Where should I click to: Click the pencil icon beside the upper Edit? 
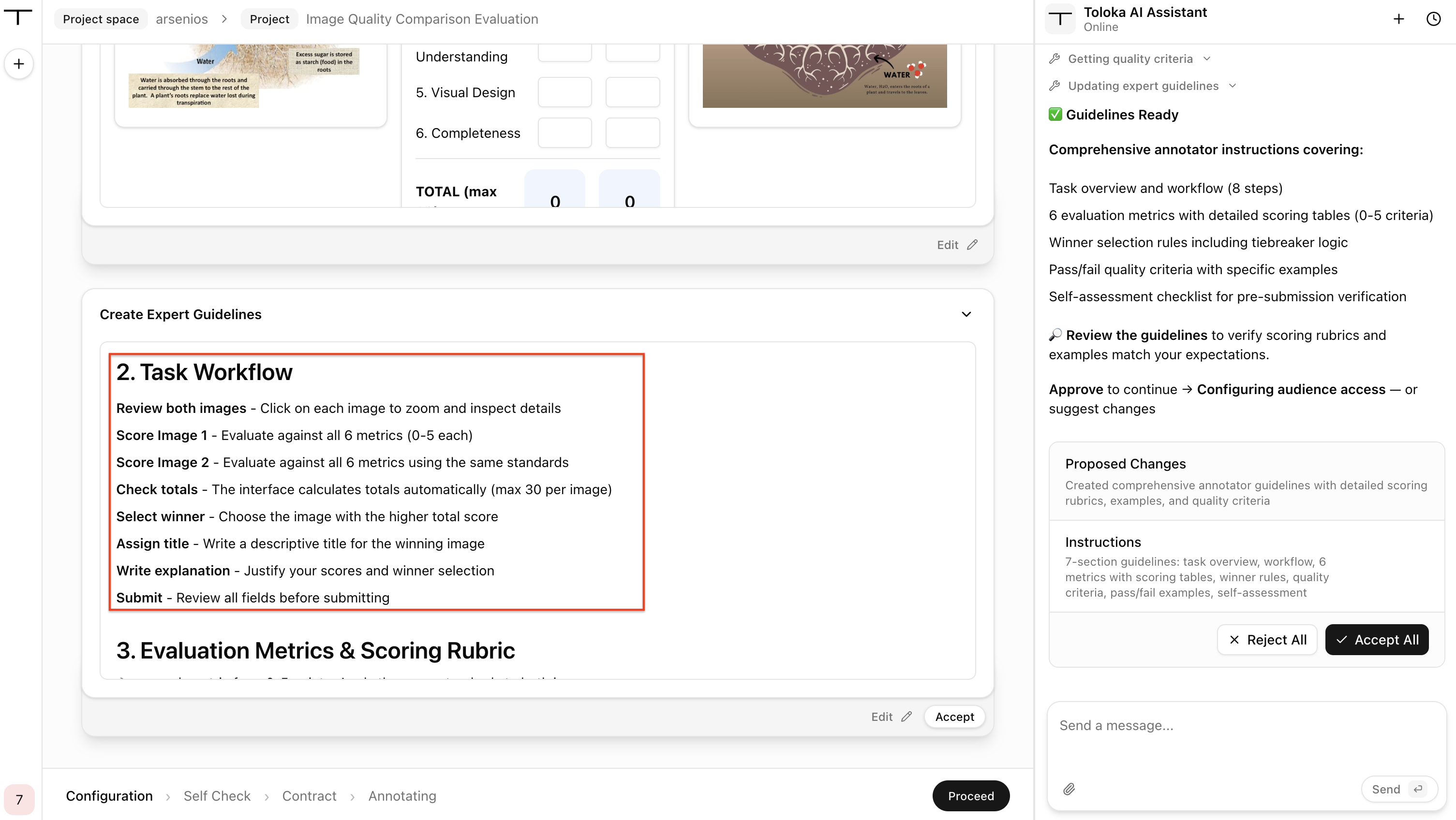(972, 245)
